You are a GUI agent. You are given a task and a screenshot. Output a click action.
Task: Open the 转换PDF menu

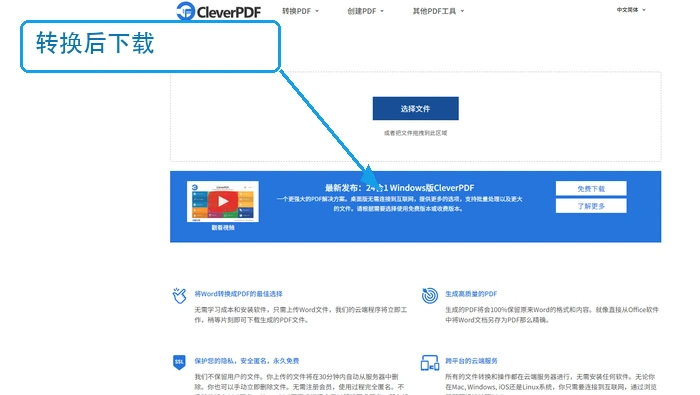[x=300, y=11]
